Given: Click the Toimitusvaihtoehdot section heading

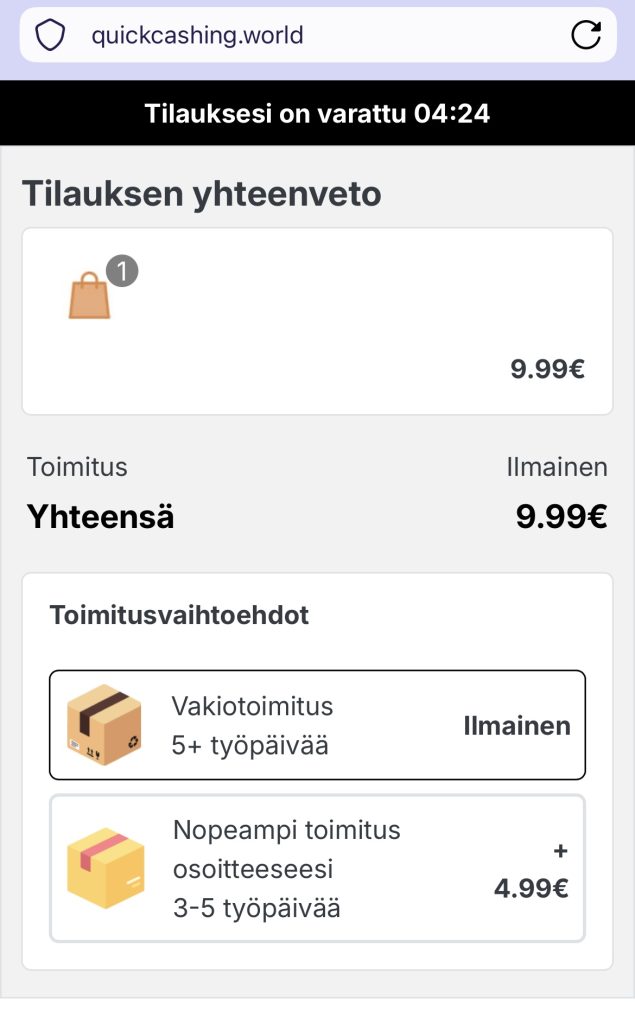Looking at the screenshot, I should pyautogui.click(x=179, y=615).
